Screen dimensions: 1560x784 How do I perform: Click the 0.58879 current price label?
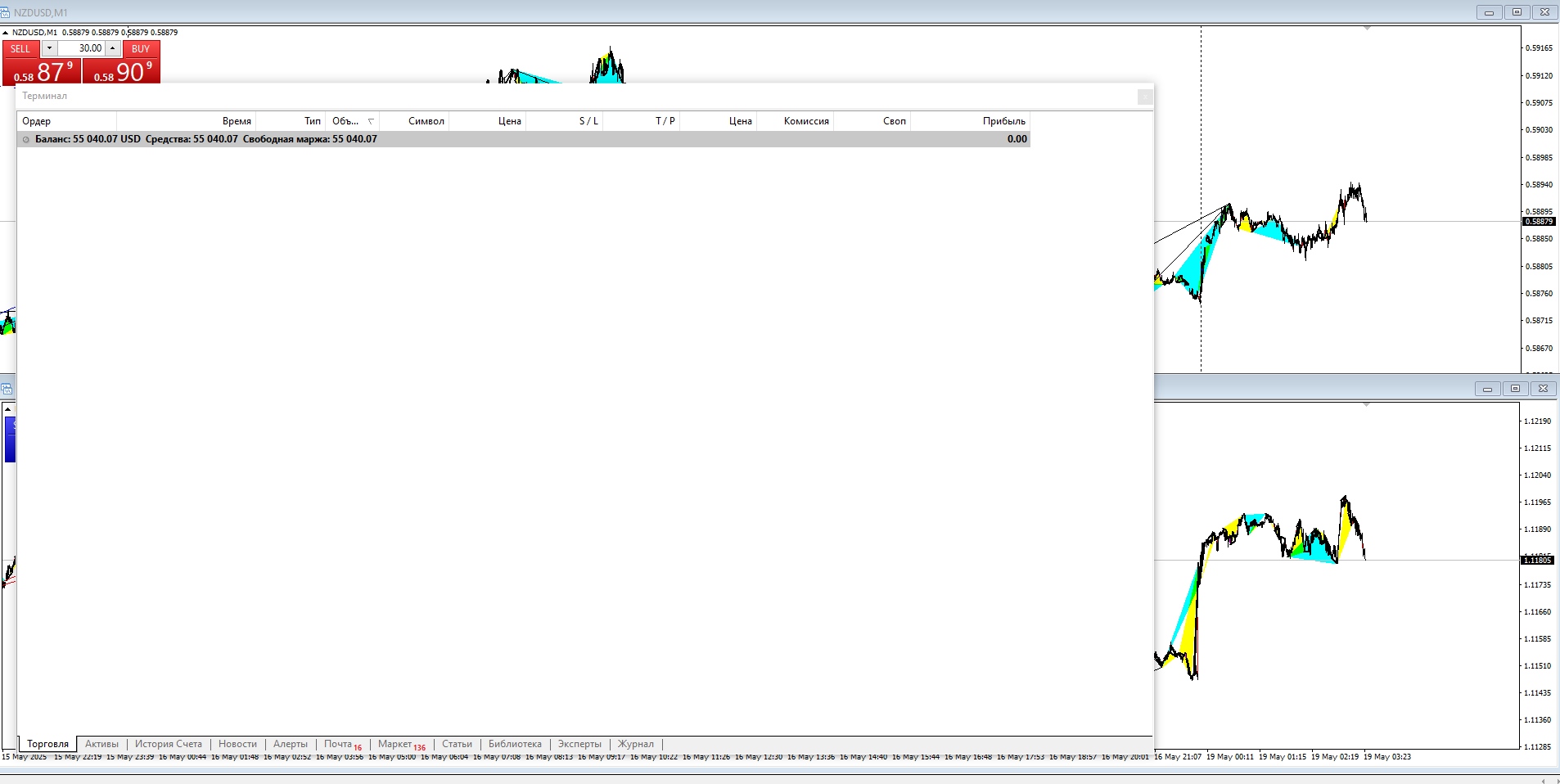point(1539,222)
